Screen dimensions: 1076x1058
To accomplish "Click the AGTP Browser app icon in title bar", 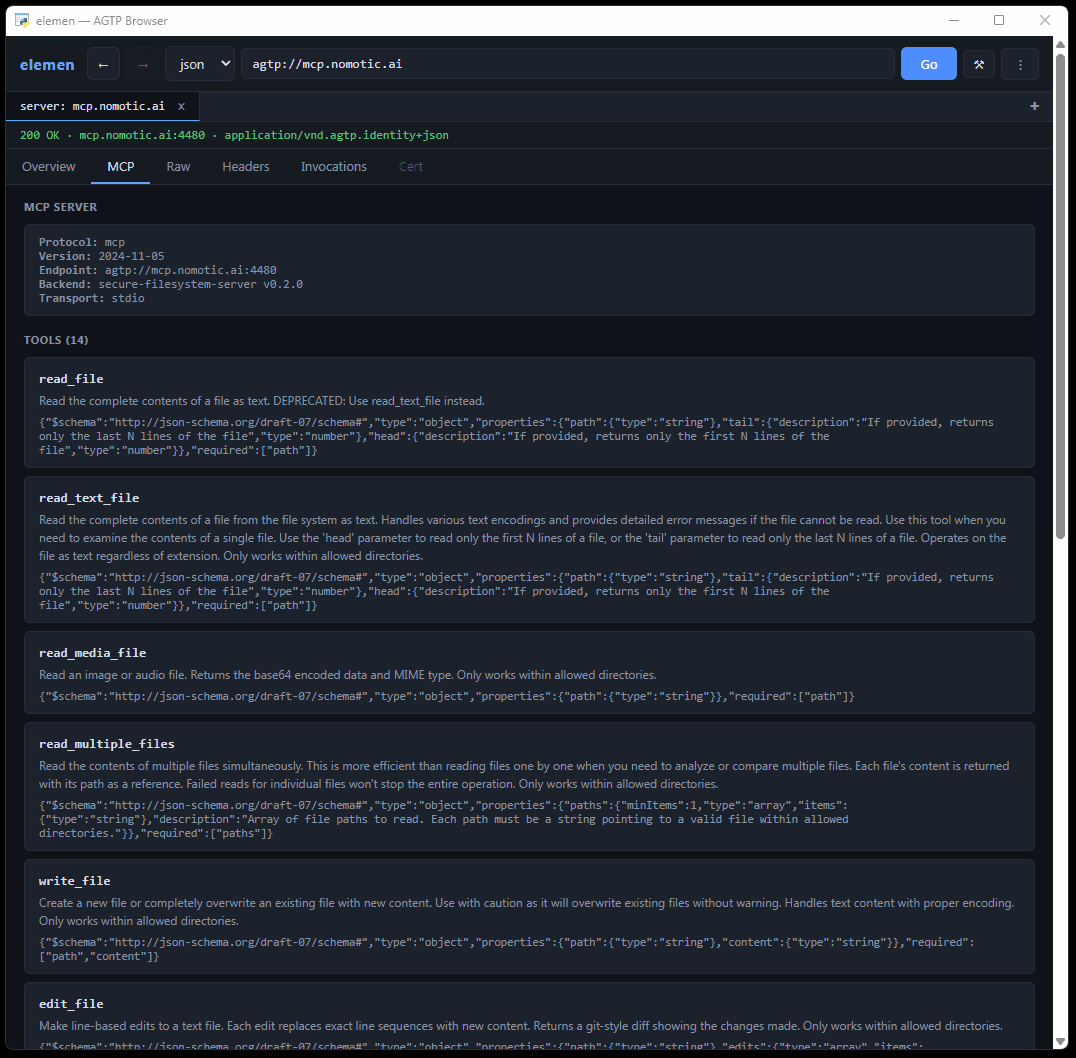I will point(22,21).
